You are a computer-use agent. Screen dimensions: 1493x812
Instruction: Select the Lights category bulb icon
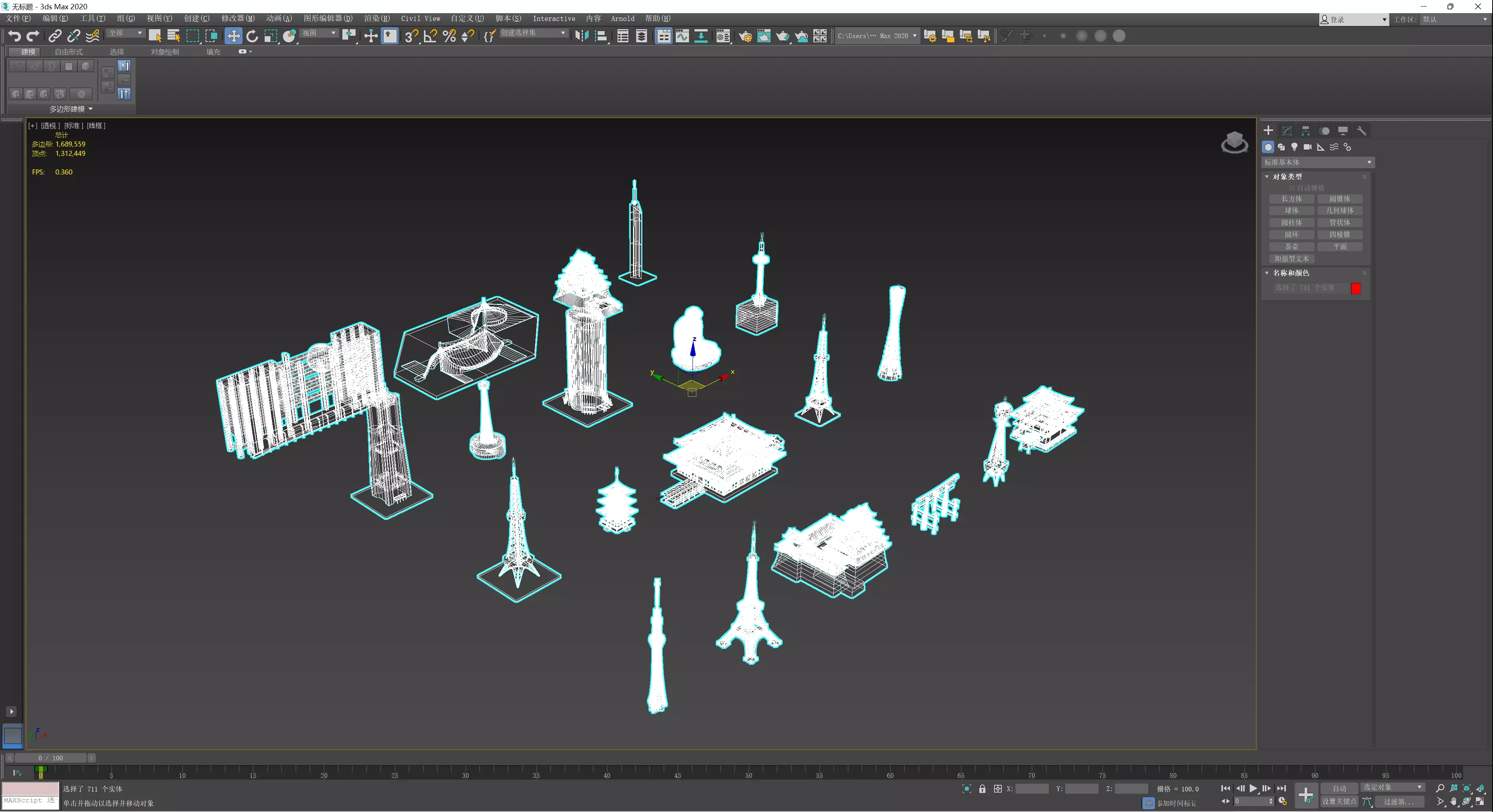point(1294,147)
